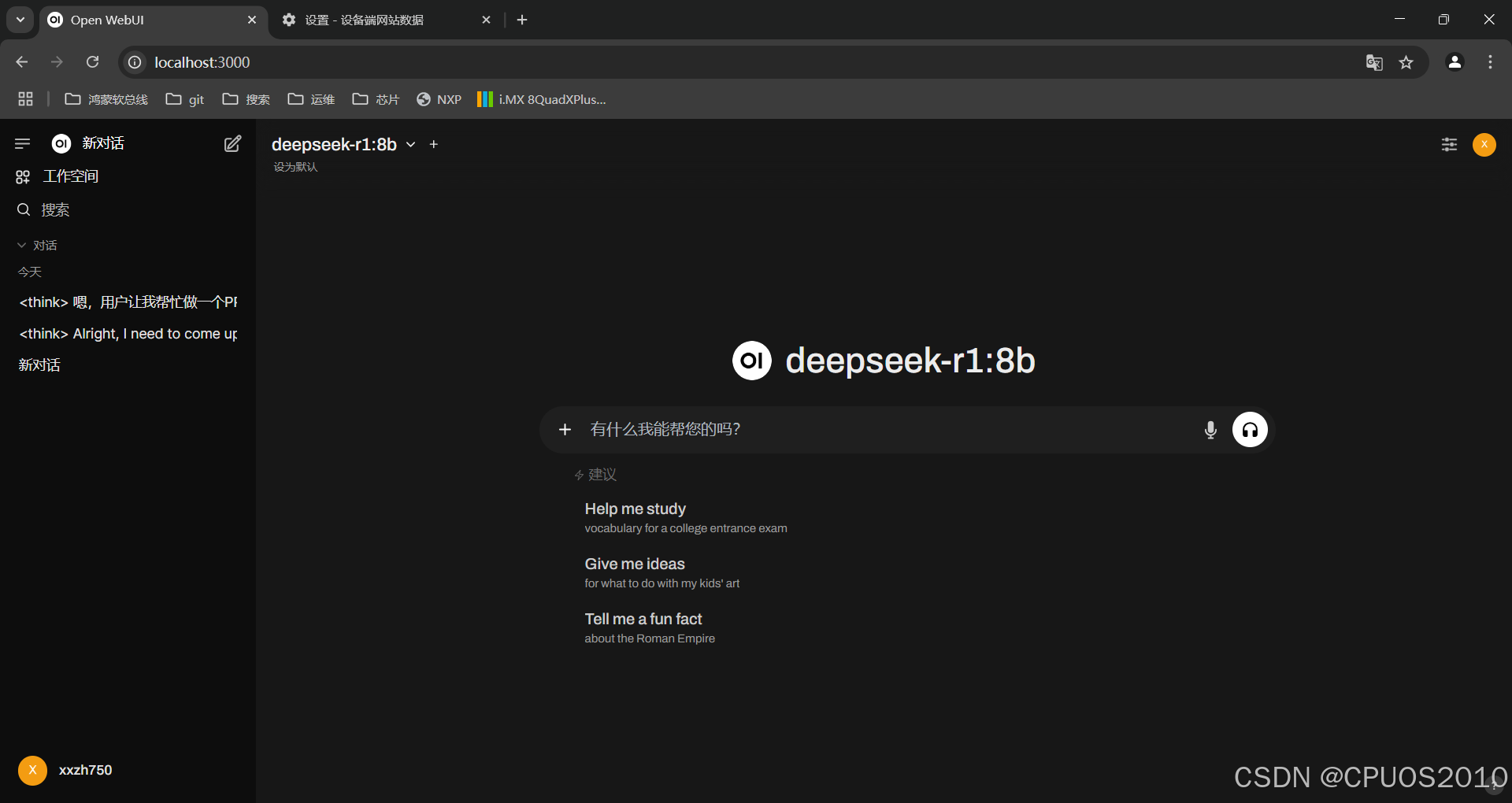Start a new chat with the pencil icon

click(x=232, y=143)
